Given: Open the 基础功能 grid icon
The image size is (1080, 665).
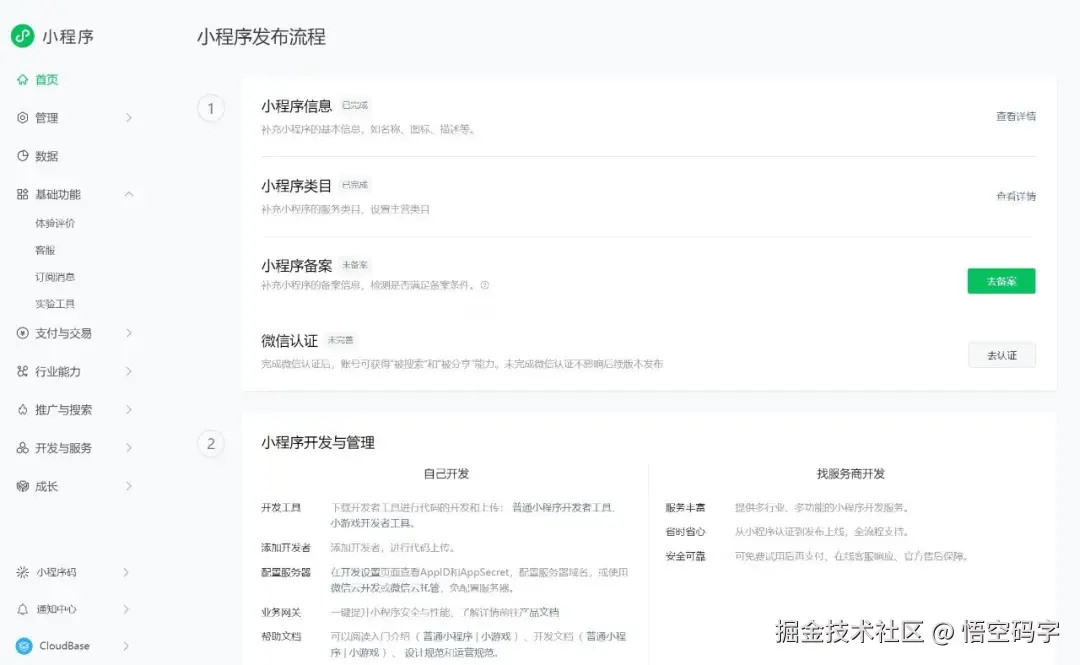Looking at the screenshot, I should (x=22, y=194).
